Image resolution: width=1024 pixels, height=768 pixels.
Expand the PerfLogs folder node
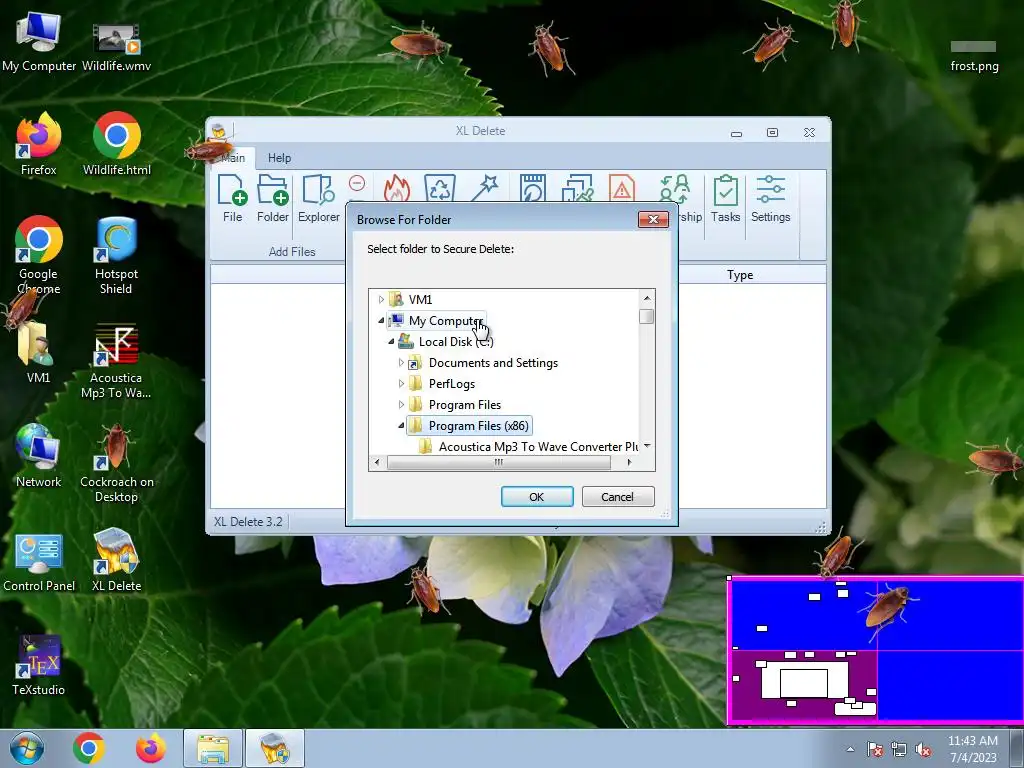[401, 383]
